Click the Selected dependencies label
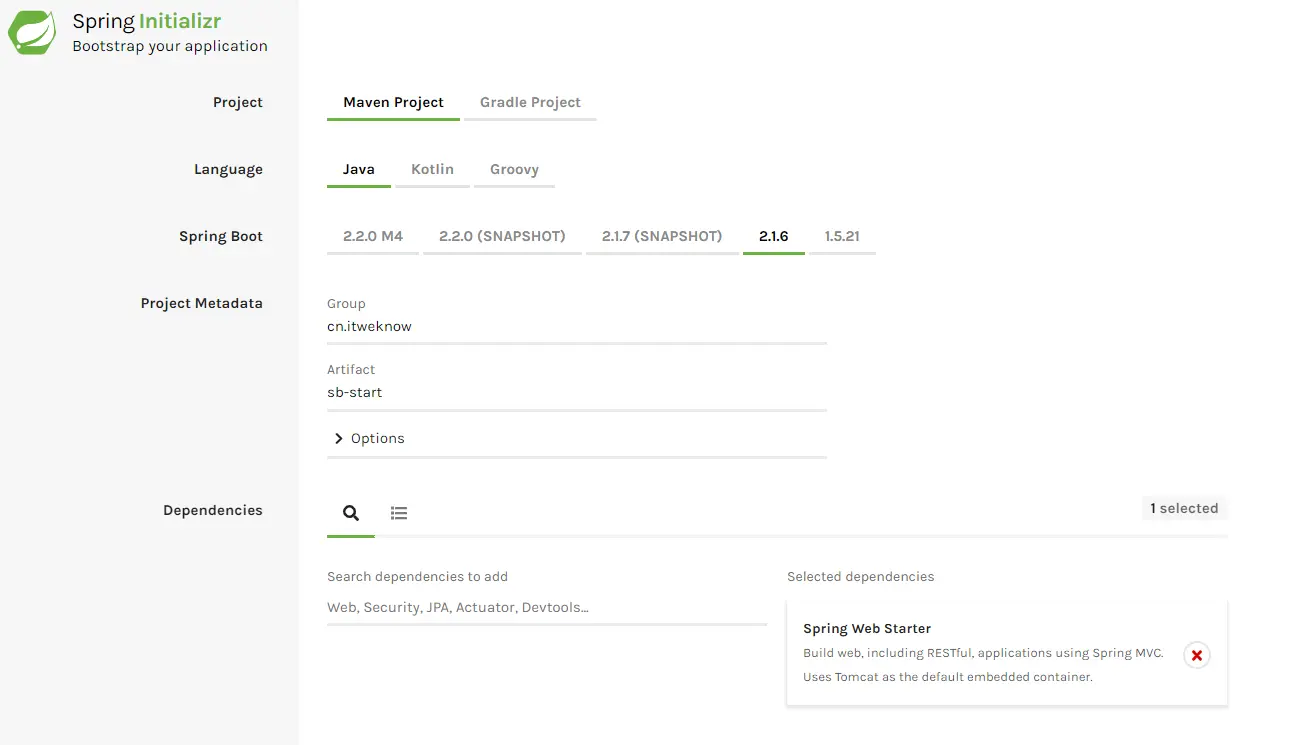The width and height of the screenshot is (1299, 745). pyautogui.click(x=861, y=576)
